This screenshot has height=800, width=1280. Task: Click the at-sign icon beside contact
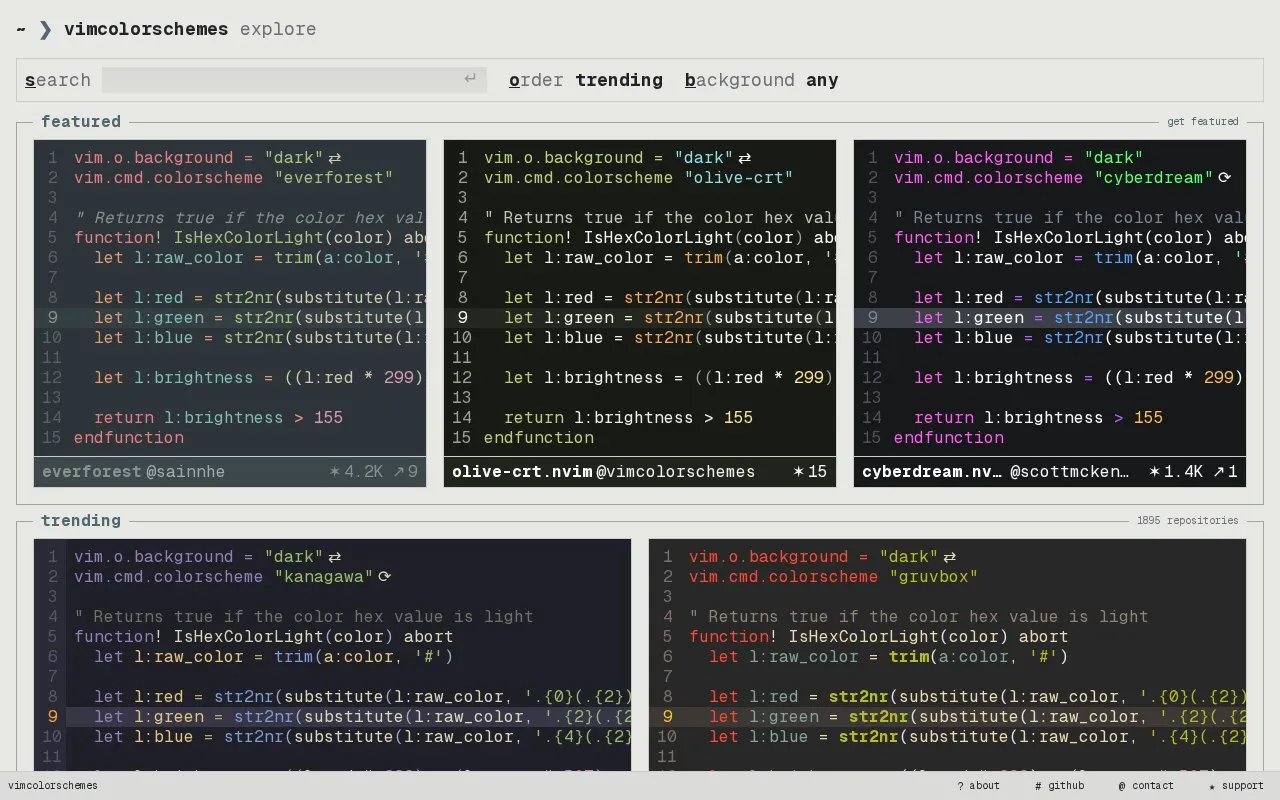click(1122, 786)
